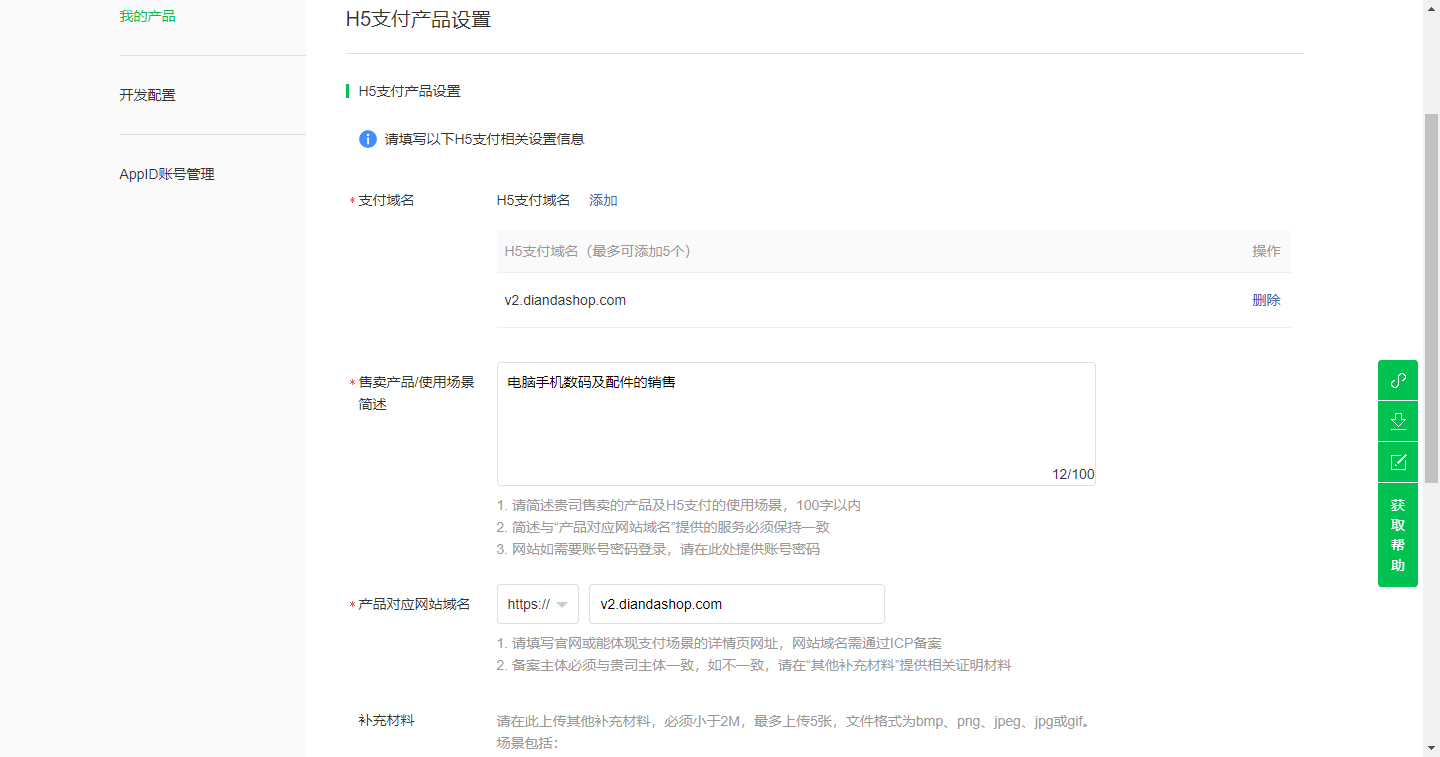This screenshot has width=1440, height=757.
Task: Expand the https:// protocol dropdown
Action: [537, 604]
